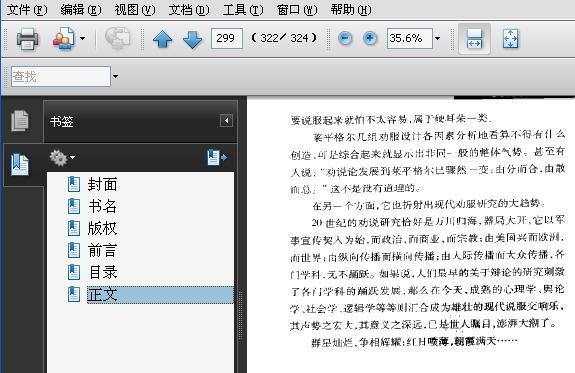Open the 窗口(W) menu
This screenshot has width=575, height=373.
297,10
